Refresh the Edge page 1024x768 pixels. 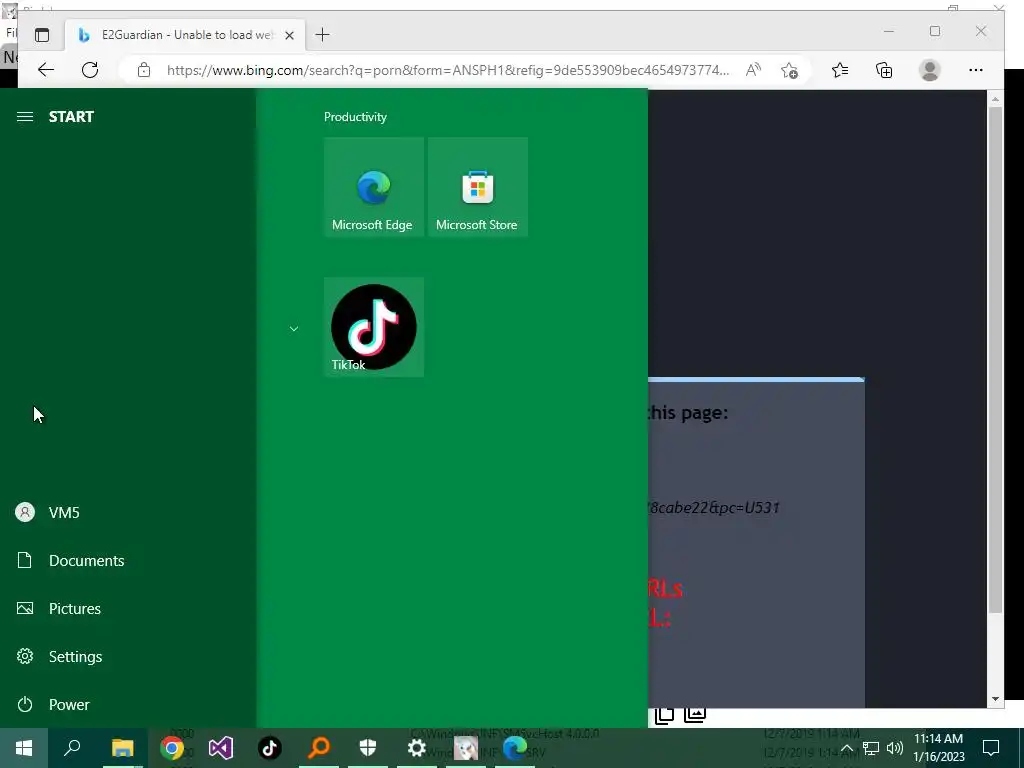90,70
